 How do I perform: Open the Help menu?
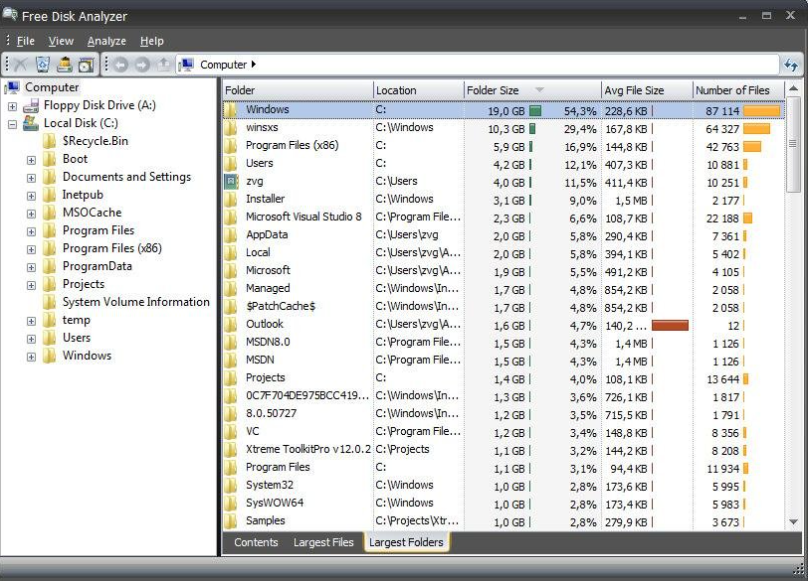[152, 41]
